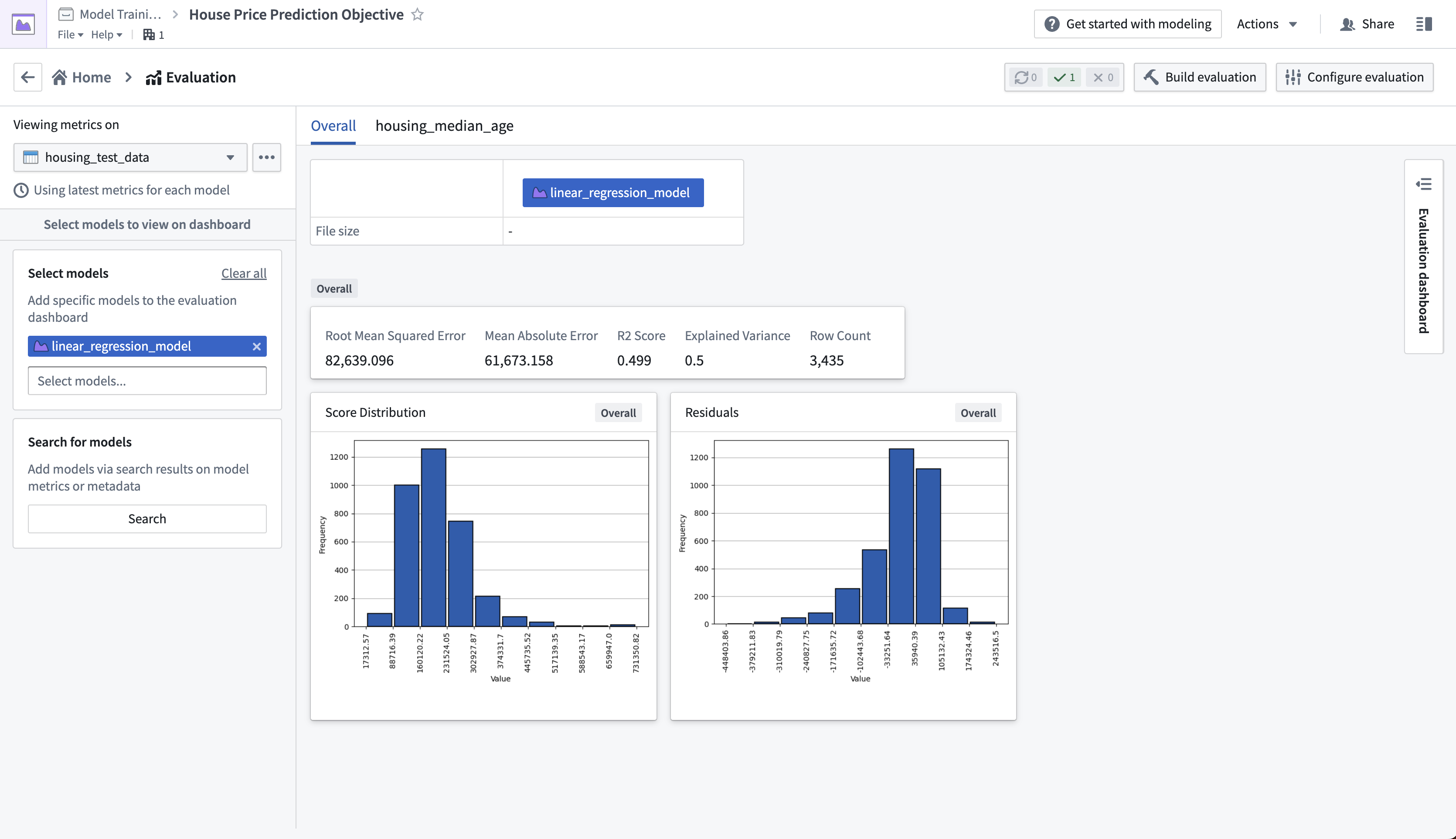Click the linear_regression_model column header chip
Viewport: 1456px width, 839px height.
[613, 192]
